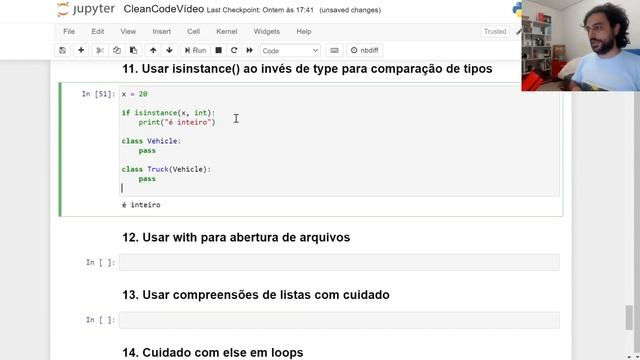Move the selected cell up
The width and height of the screenshot is (640, 360).
tap(153, 50)
